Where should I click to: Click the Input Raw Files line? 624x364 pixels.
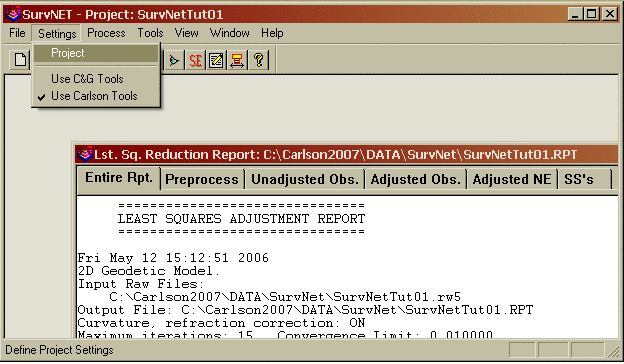141,284
